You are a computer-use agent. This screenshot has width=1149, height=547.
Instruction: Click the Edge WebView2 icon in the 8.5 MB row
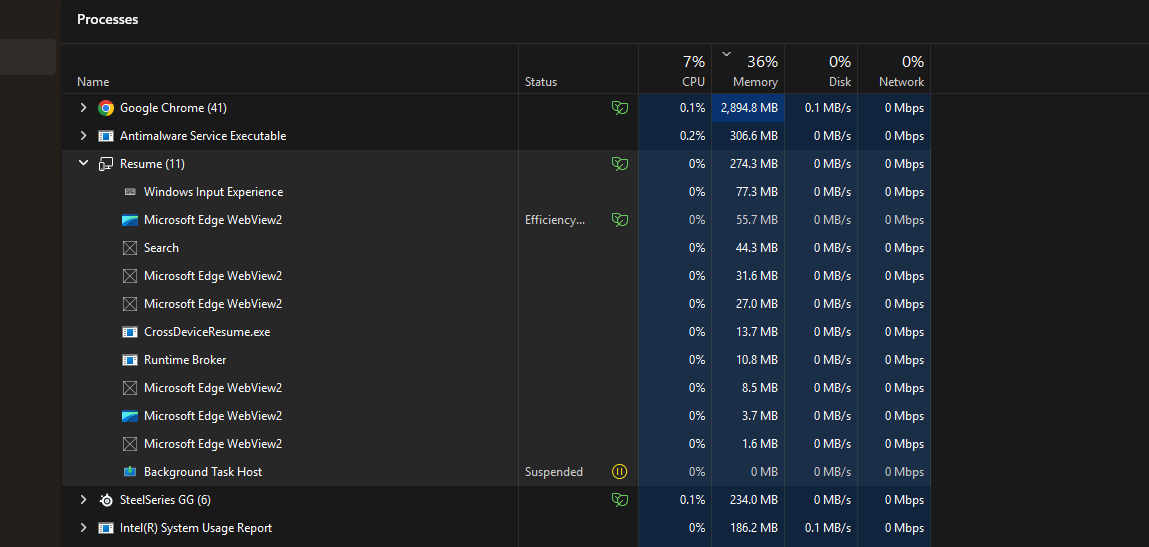pos(130,388)
